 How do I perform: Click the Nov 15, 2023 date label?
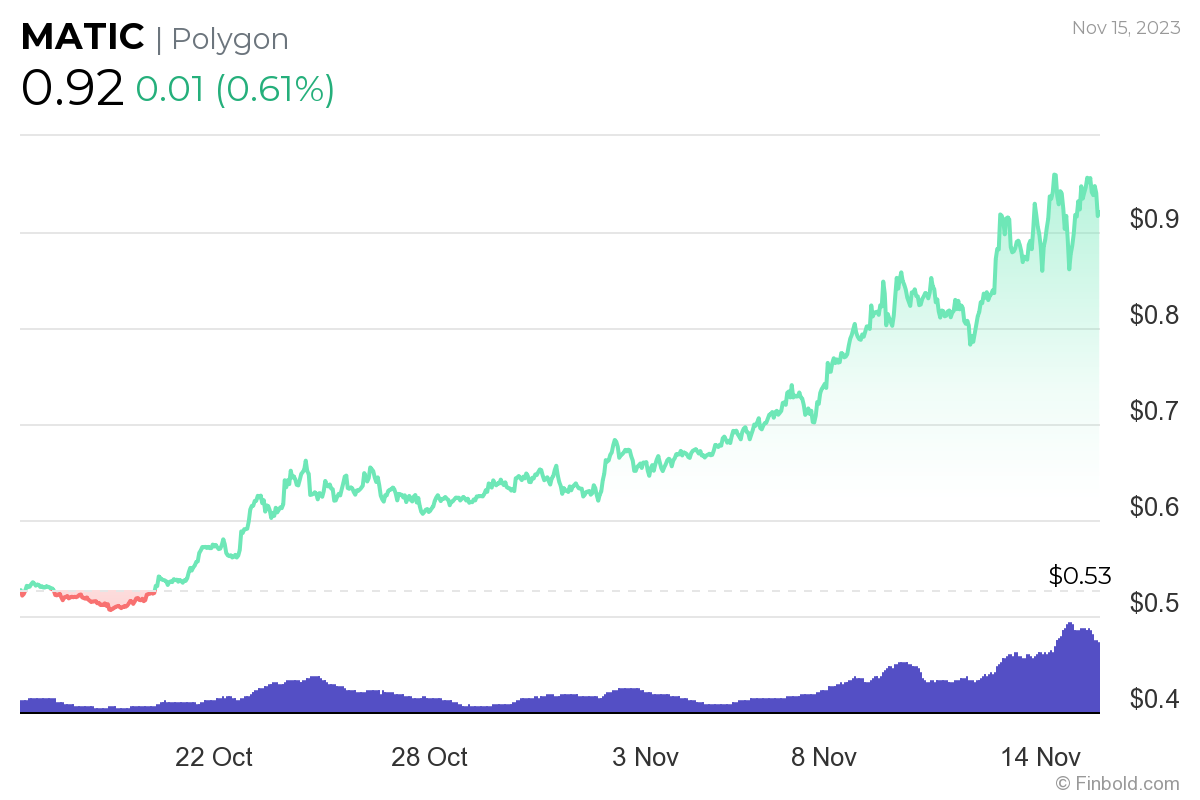1125,28
